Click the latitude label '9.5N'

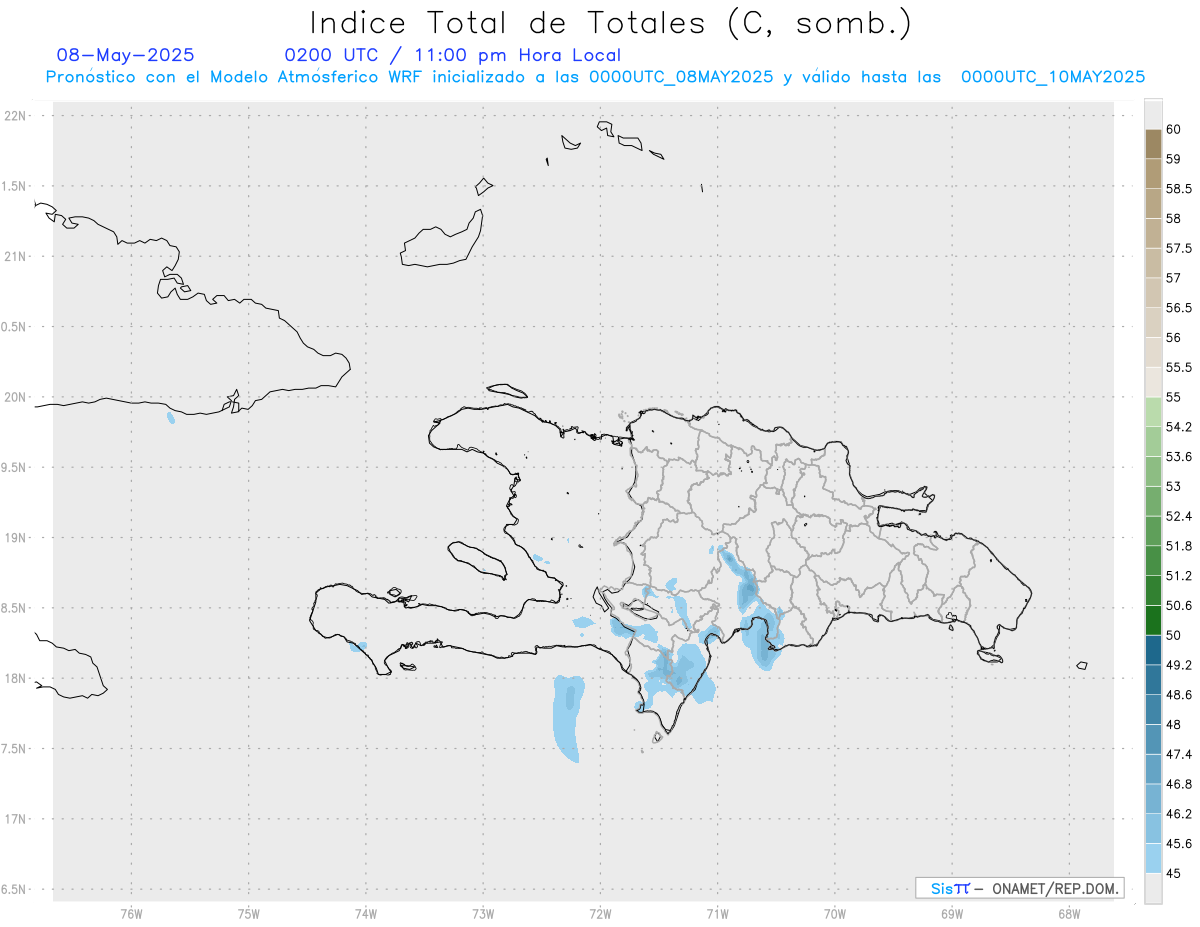pyautogui.click(x=15, y=467)
